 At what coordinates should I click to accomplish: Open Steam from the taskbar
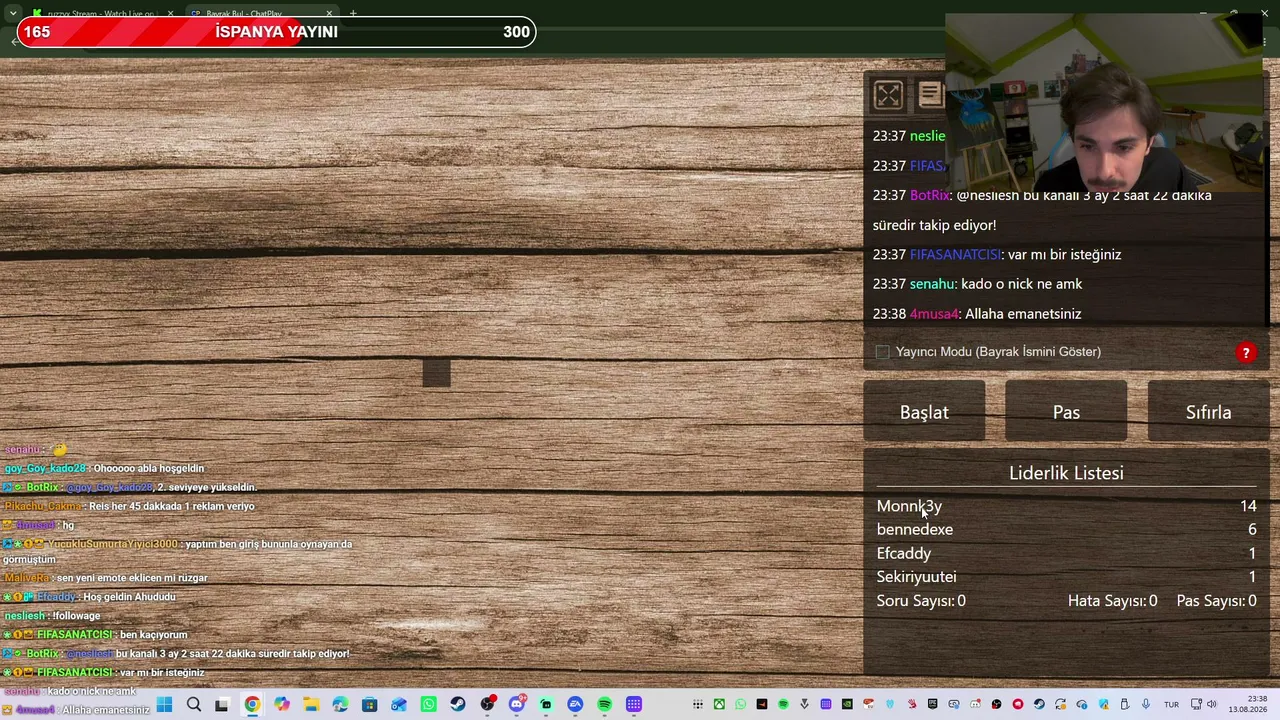[458, 705]
